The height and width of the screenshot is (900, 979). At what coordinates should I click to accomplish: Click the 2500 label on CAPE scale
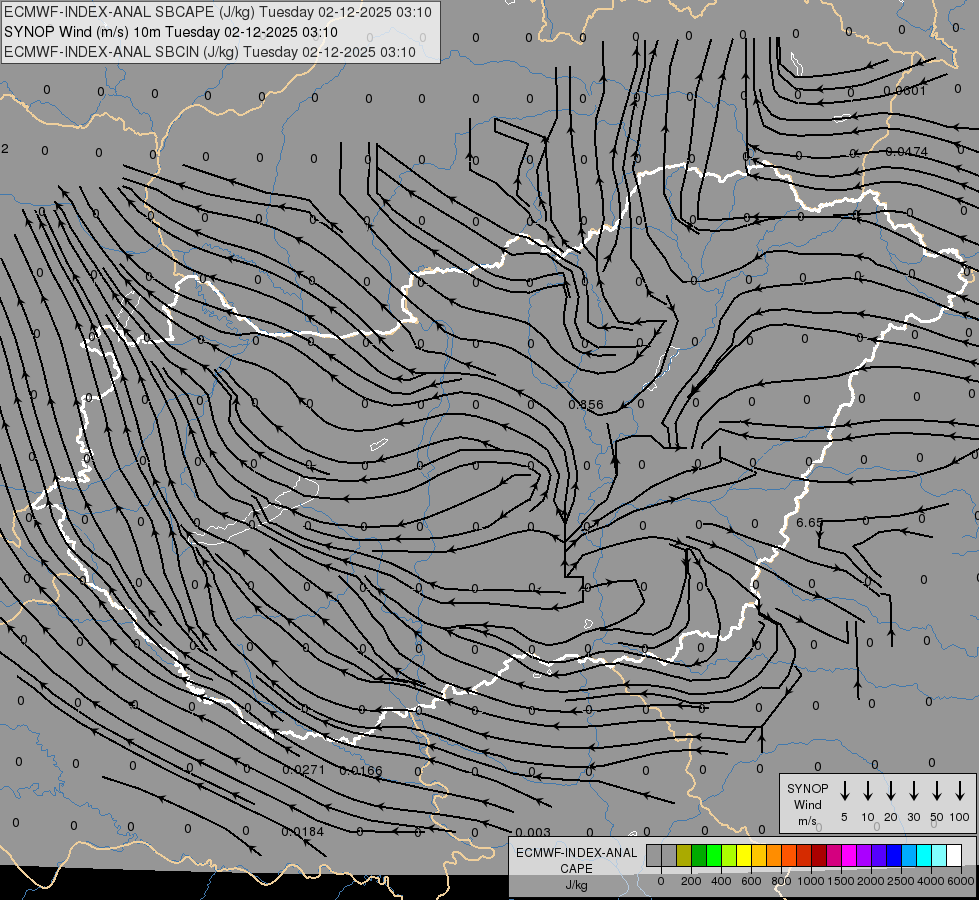coord(901,881)
